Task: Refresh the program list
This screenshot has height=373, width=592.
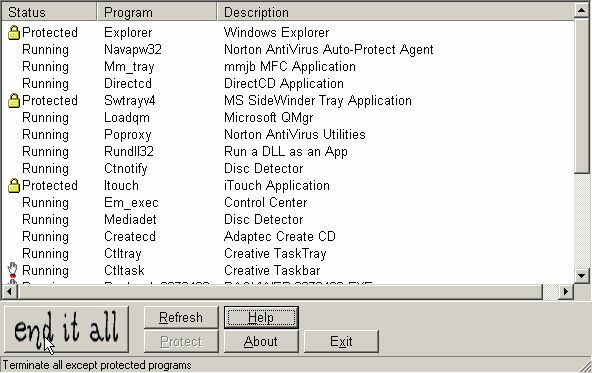Action: click(x=181, y=317)
